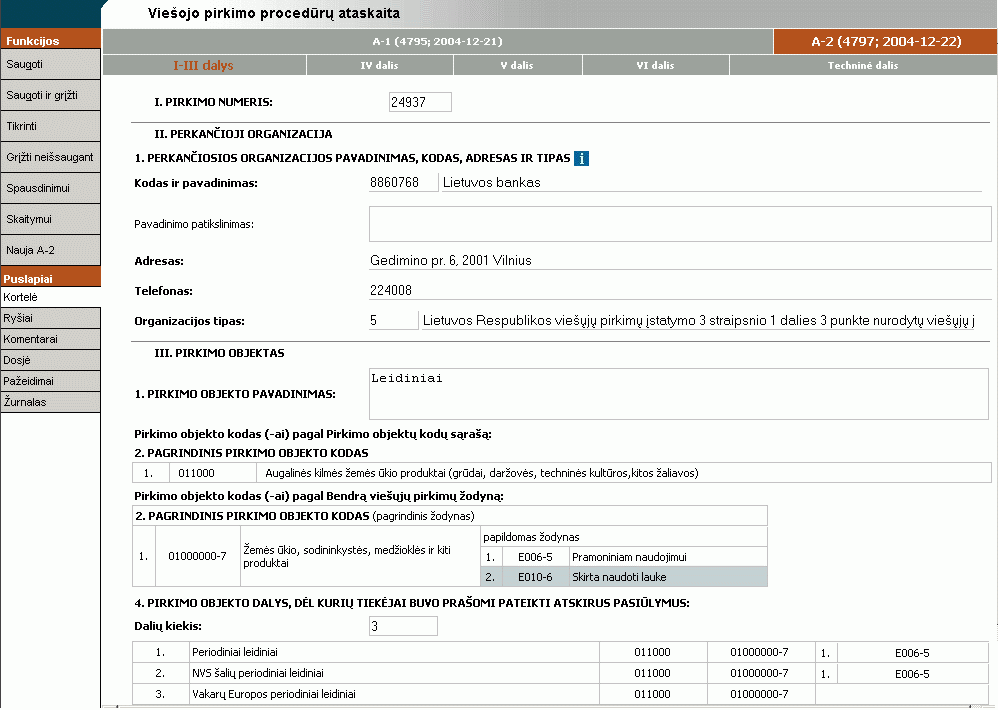
Task: Click the phone number 224008
Action: (391, 290)
